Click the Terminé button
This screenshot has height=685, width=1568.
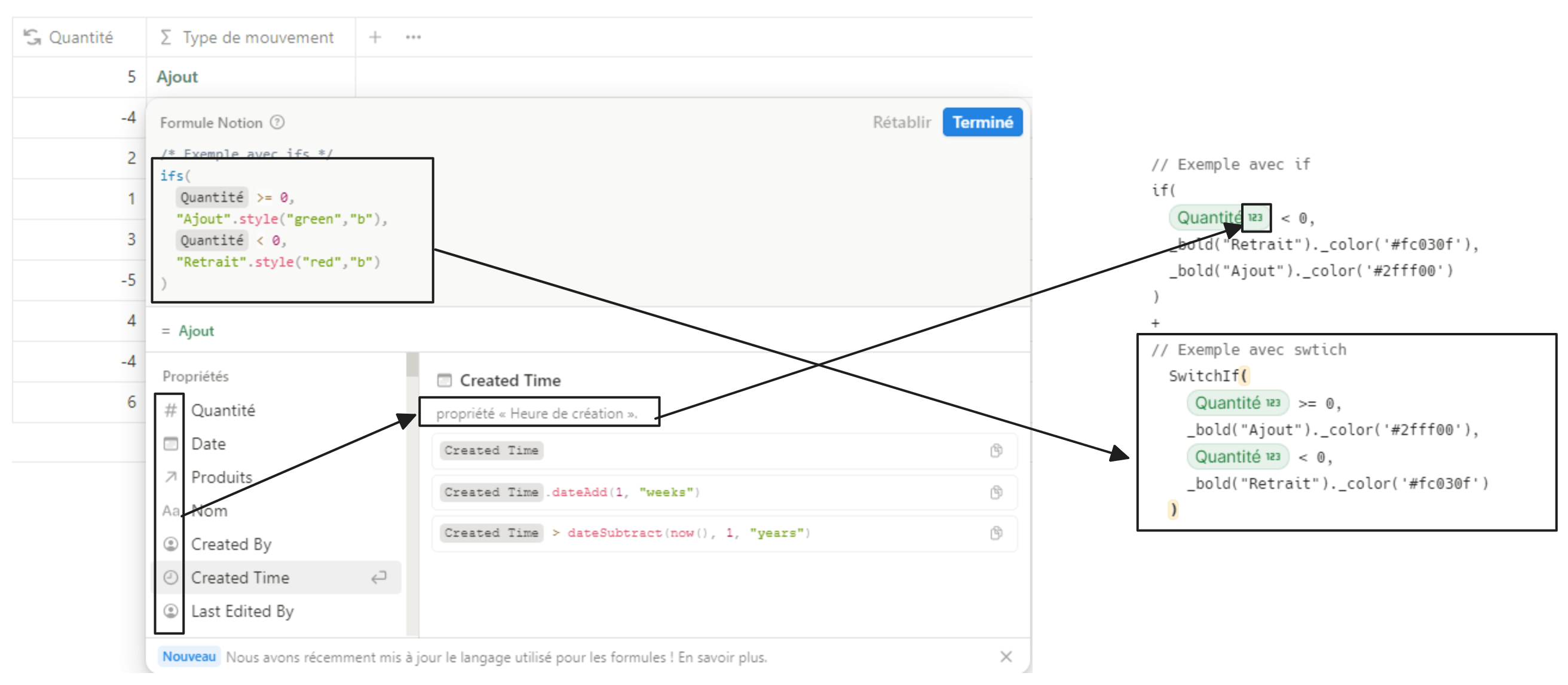coord(982,123)
